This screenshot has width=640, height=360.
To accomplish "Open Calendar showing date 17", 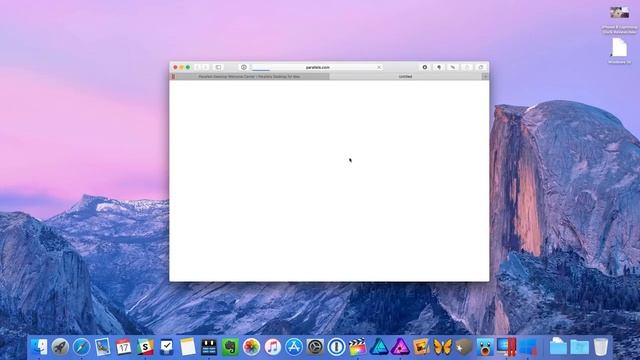I will pos(124,347).
